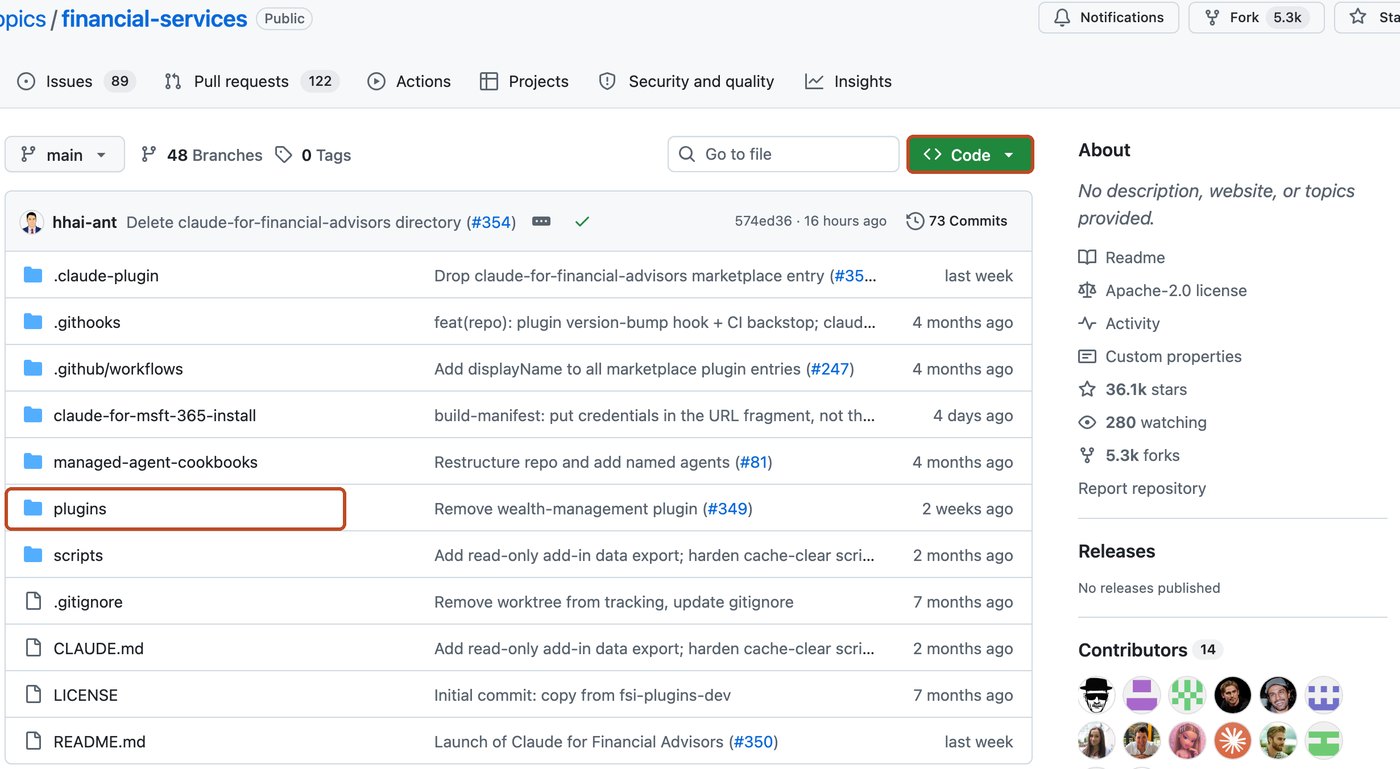The width and height of the screenshot is (1400, 769).
Task: Click contributor avatar with black hat
Action: (x=1096, y=695)
